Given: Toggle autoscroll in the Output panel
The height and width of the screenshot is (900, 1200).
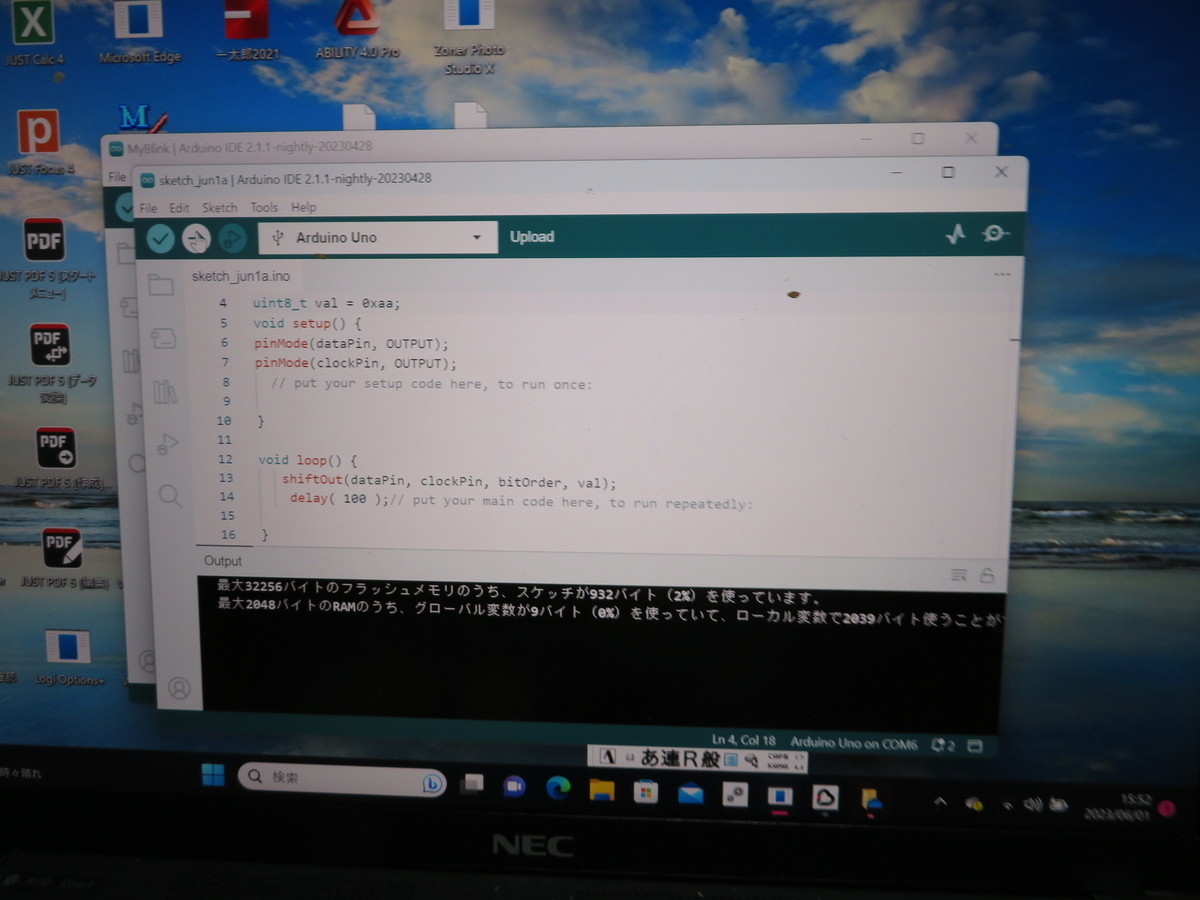Looking at the screenshot, I should (958, 574).
